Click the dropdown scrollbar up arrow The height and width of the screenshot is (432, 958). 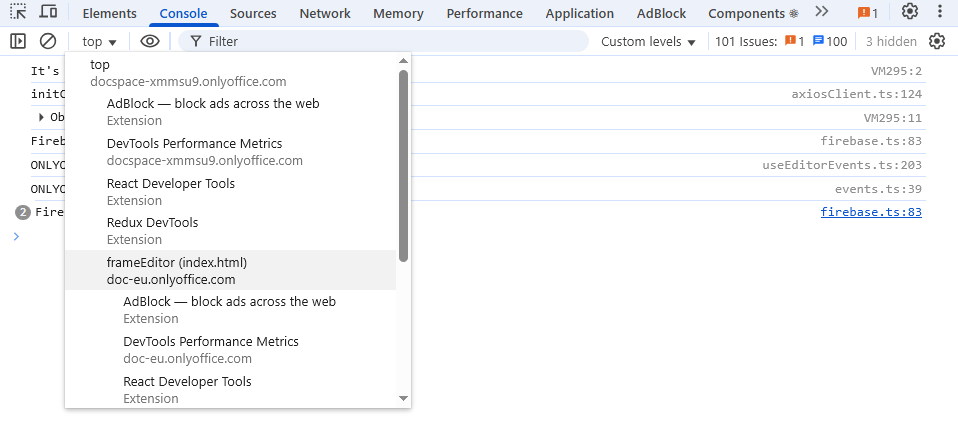tap(403, 60)
